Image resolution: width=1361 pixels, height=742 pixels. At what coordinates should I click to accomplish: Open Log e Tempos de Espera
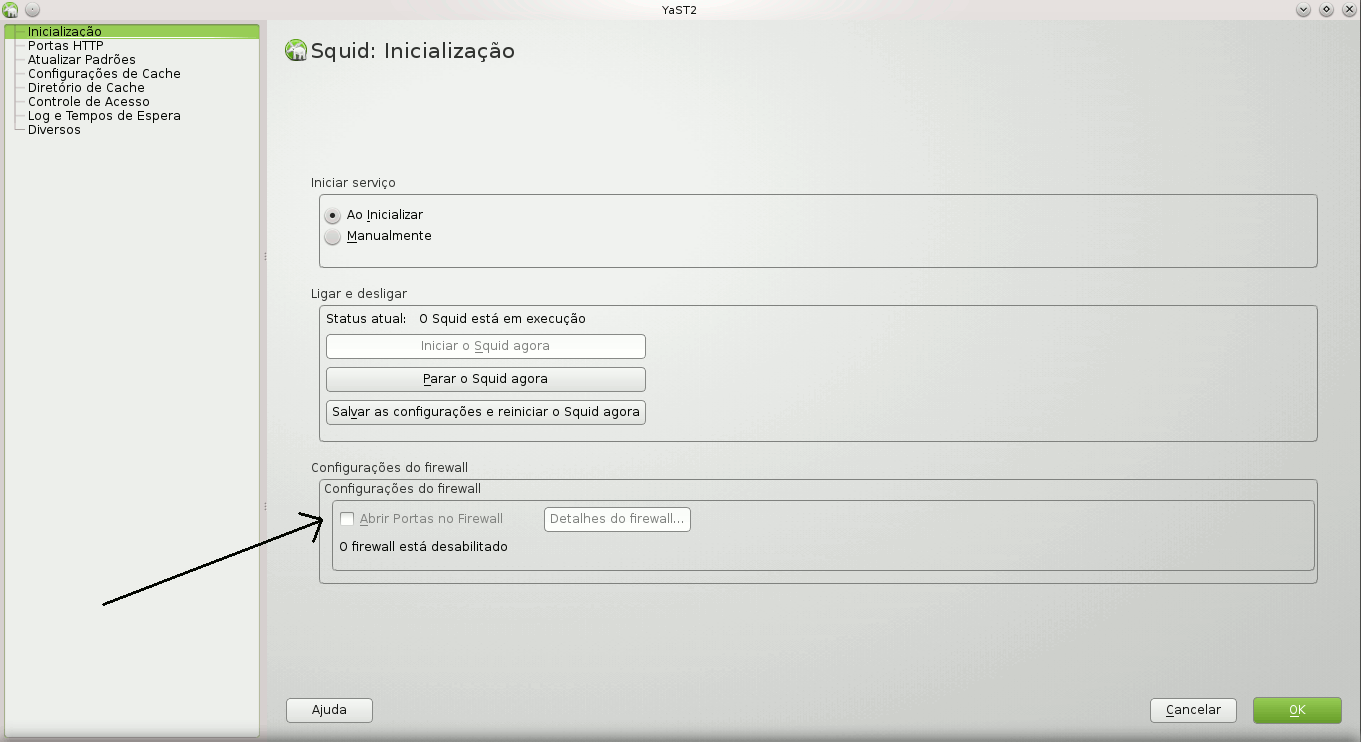(x=104, y=115)
